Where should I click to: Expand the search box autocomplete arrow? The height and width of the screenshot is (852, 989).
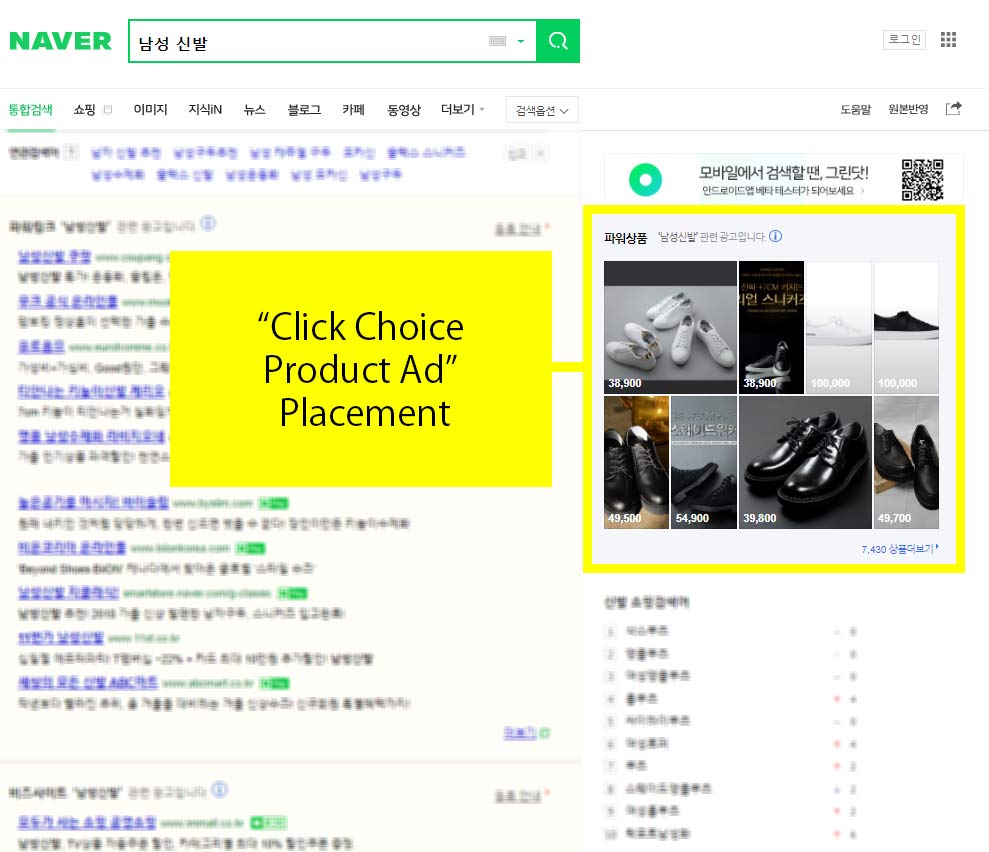click(x=521, y=41)
